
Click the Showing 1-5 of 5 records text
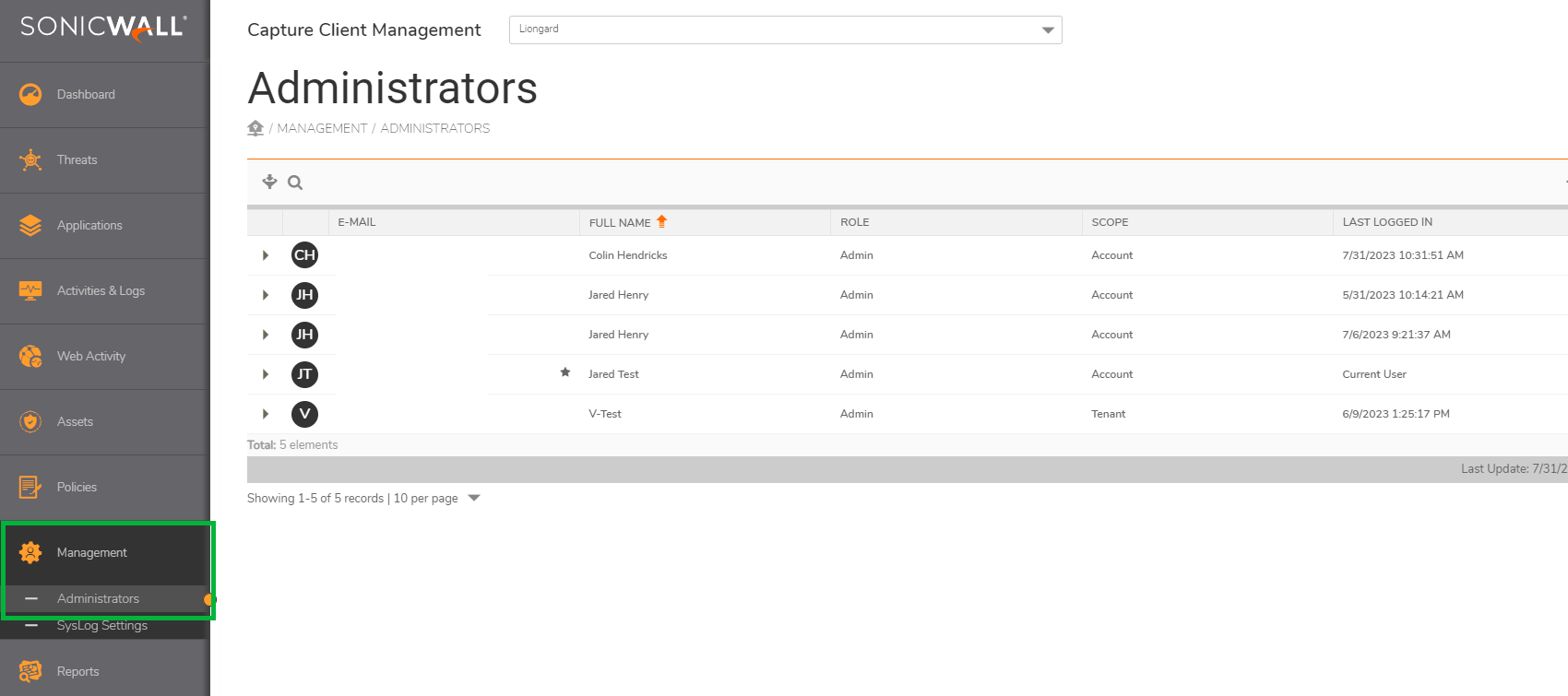point(315,498)
